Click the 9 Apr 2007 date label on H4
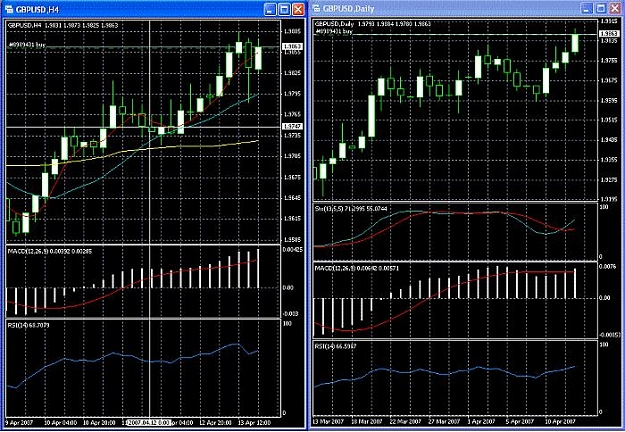This screenshot has width=625, height=432. pos(19,423)
